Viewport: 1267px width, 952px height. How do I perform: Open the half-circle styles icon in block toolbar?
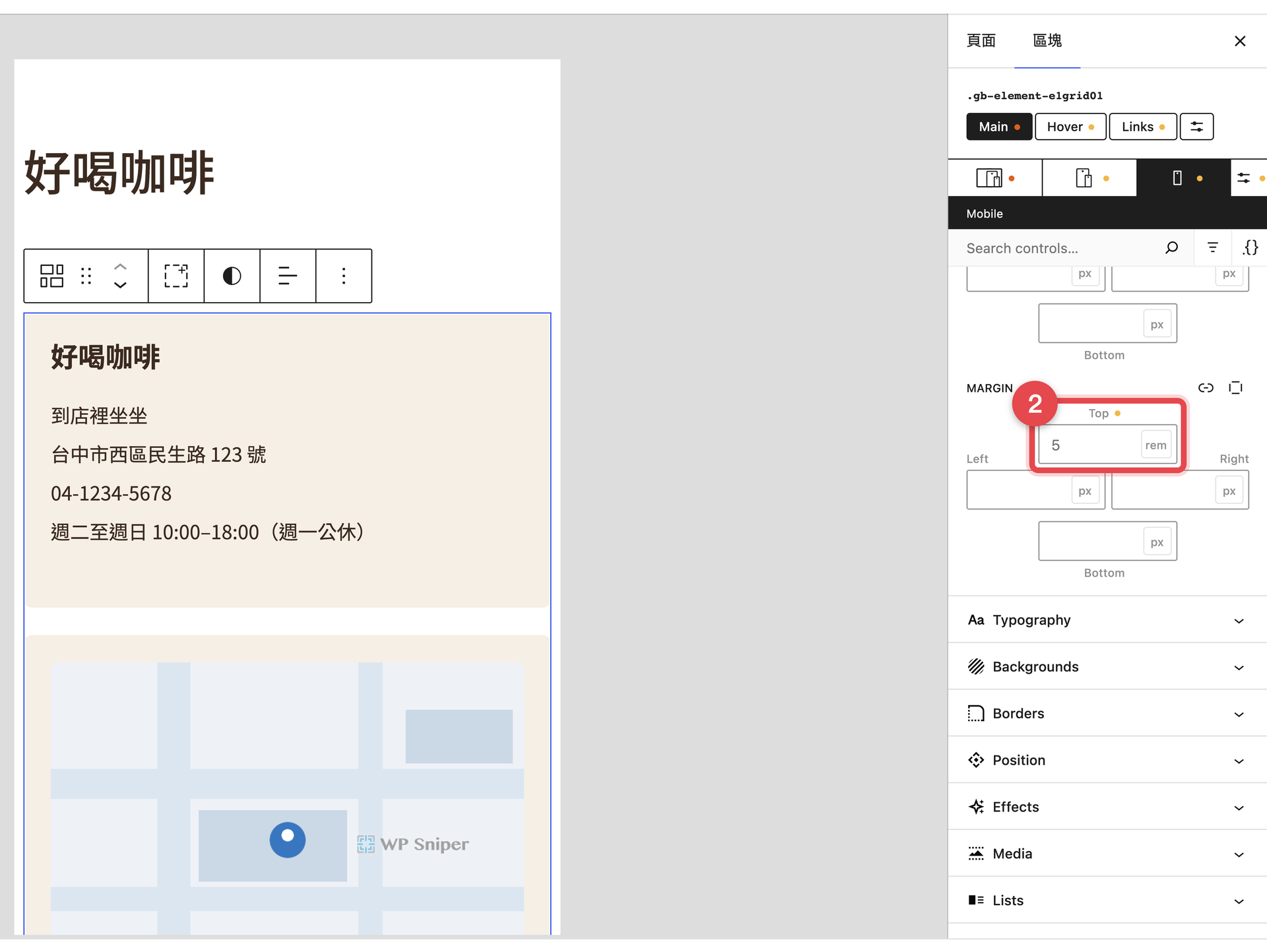232,276
